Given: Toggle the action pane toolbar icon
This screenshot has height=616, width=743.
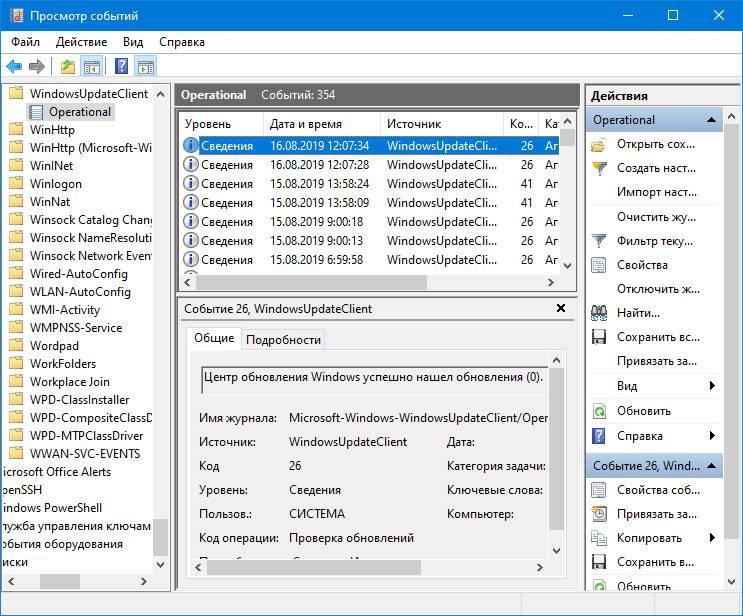Looking at the screenshot, I should (145, 66).
